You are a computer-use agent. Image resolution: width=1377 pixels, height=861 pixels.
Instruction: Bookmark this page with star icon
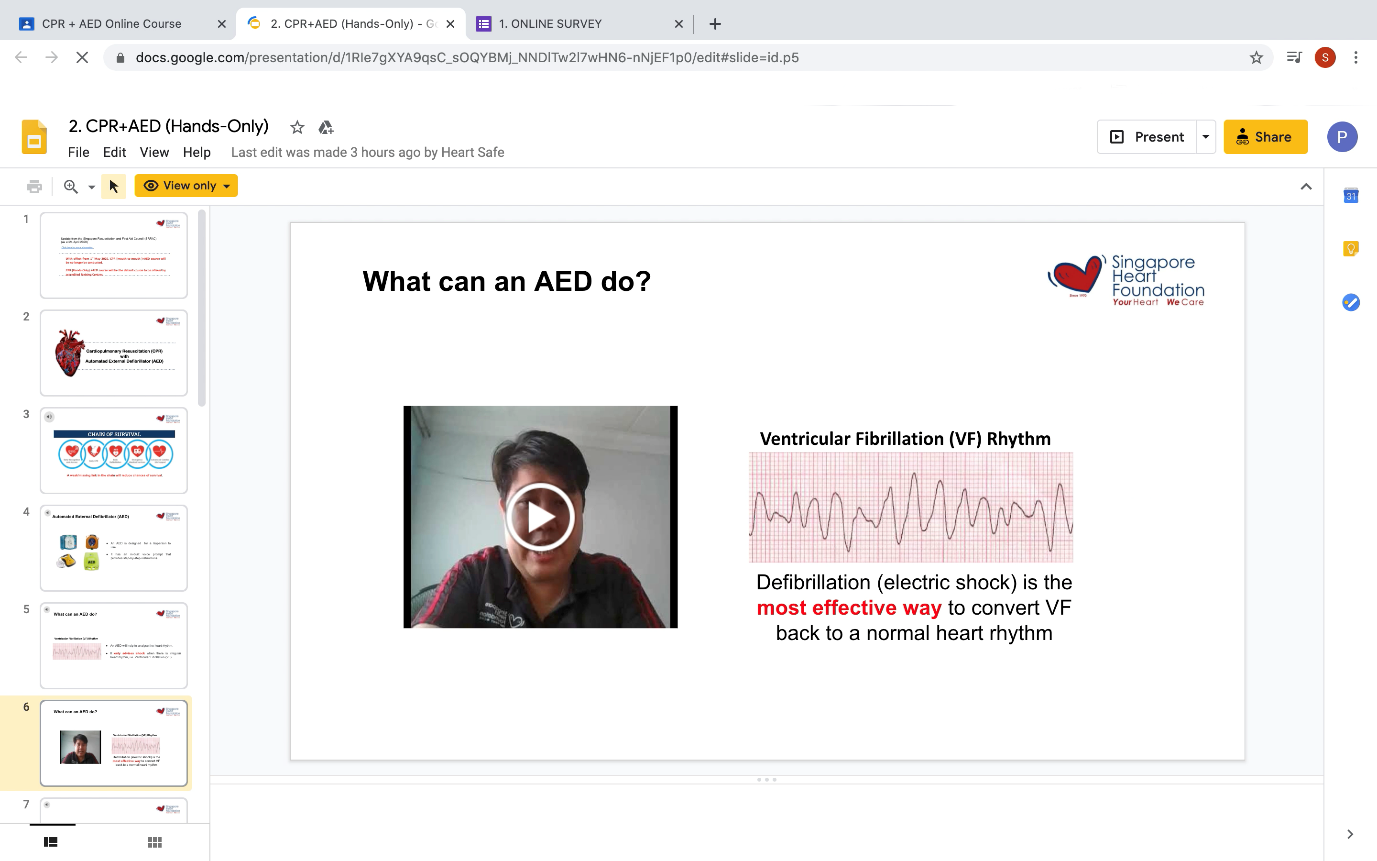pos(1256,58)
